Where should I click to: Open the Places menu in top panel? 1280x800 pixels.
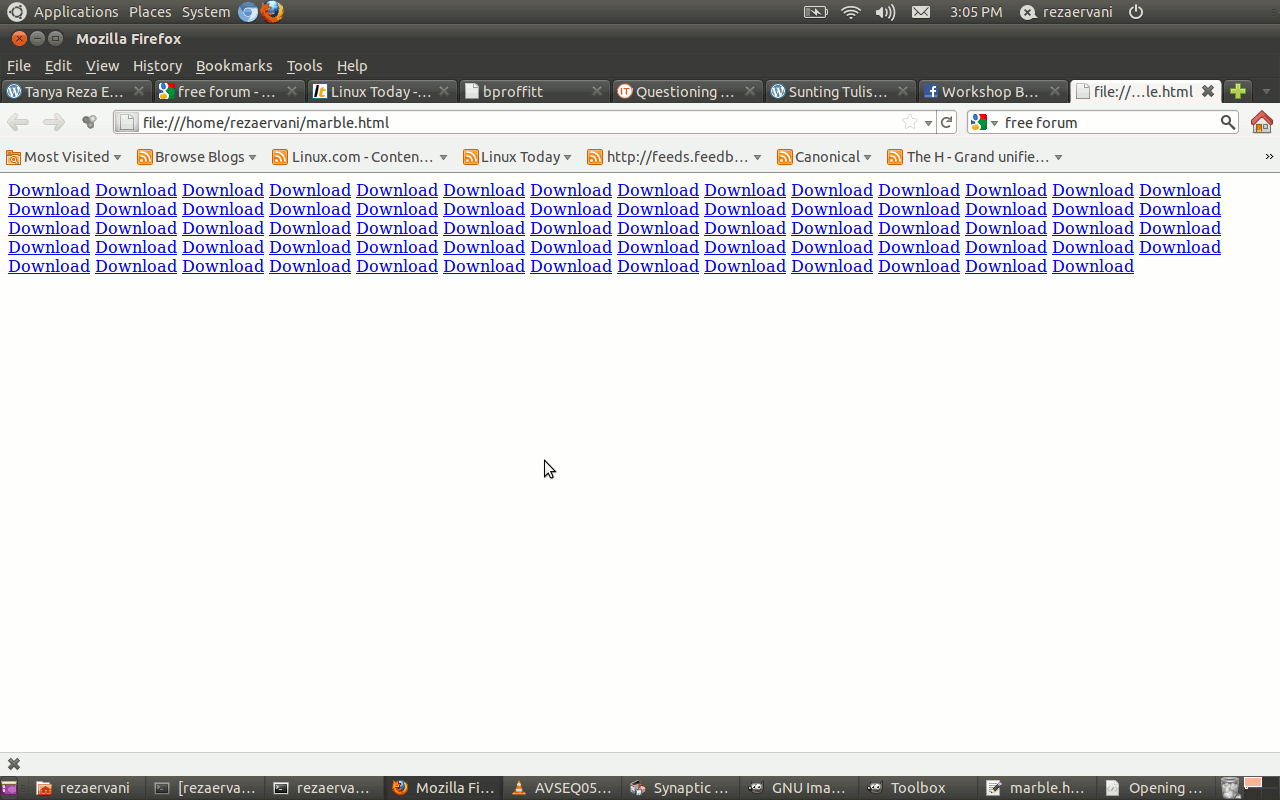[150, 12]
